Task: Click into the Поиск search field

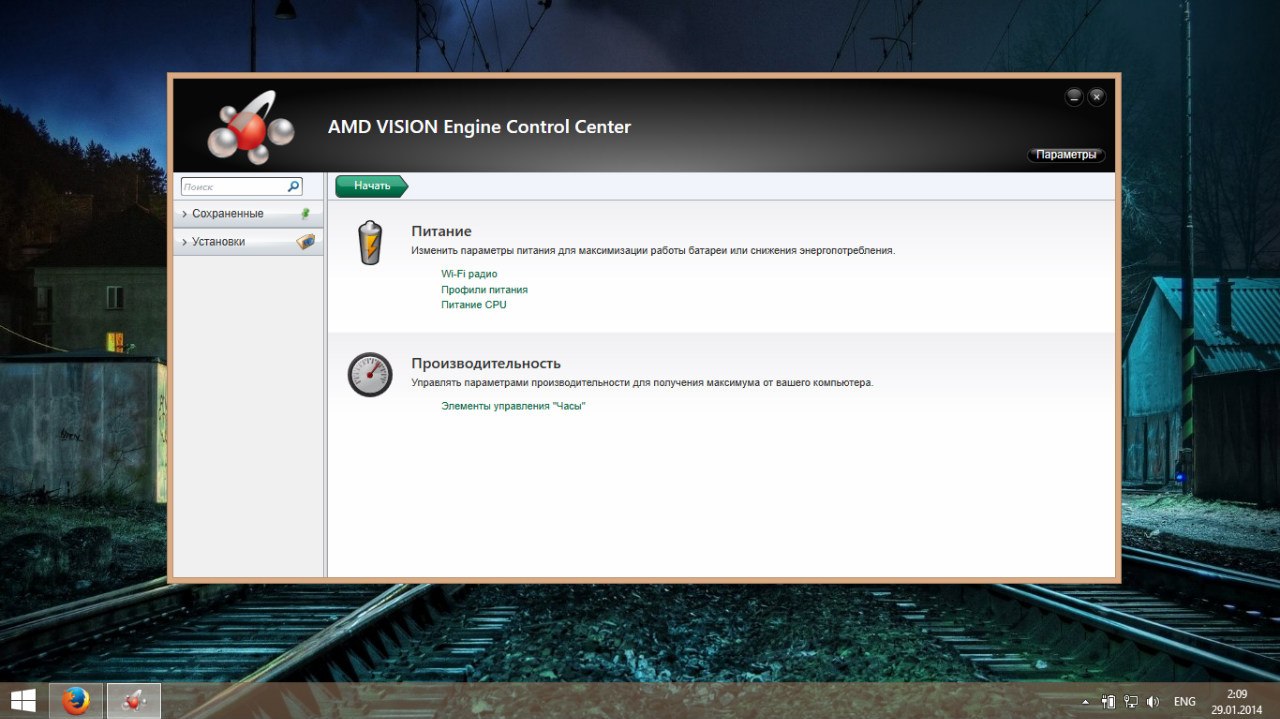Action: 233,187
